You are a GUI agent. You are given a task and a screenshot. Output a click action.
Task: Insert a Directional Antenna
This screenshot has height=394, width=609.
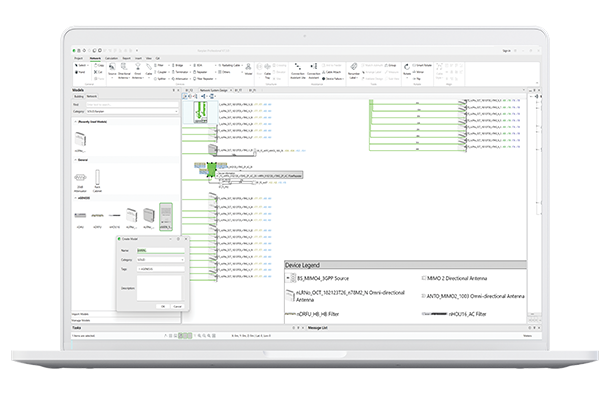click(124, 71)
